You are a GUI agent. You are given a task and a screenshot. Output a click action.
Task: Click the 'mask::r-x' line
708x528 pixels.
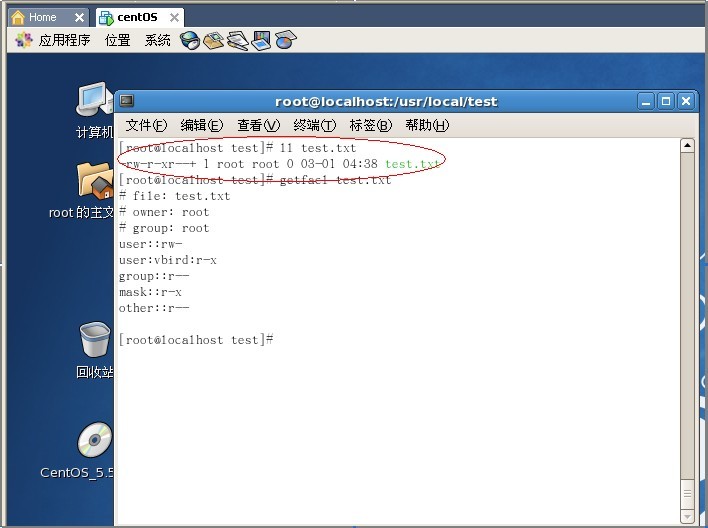click(150, 292)
